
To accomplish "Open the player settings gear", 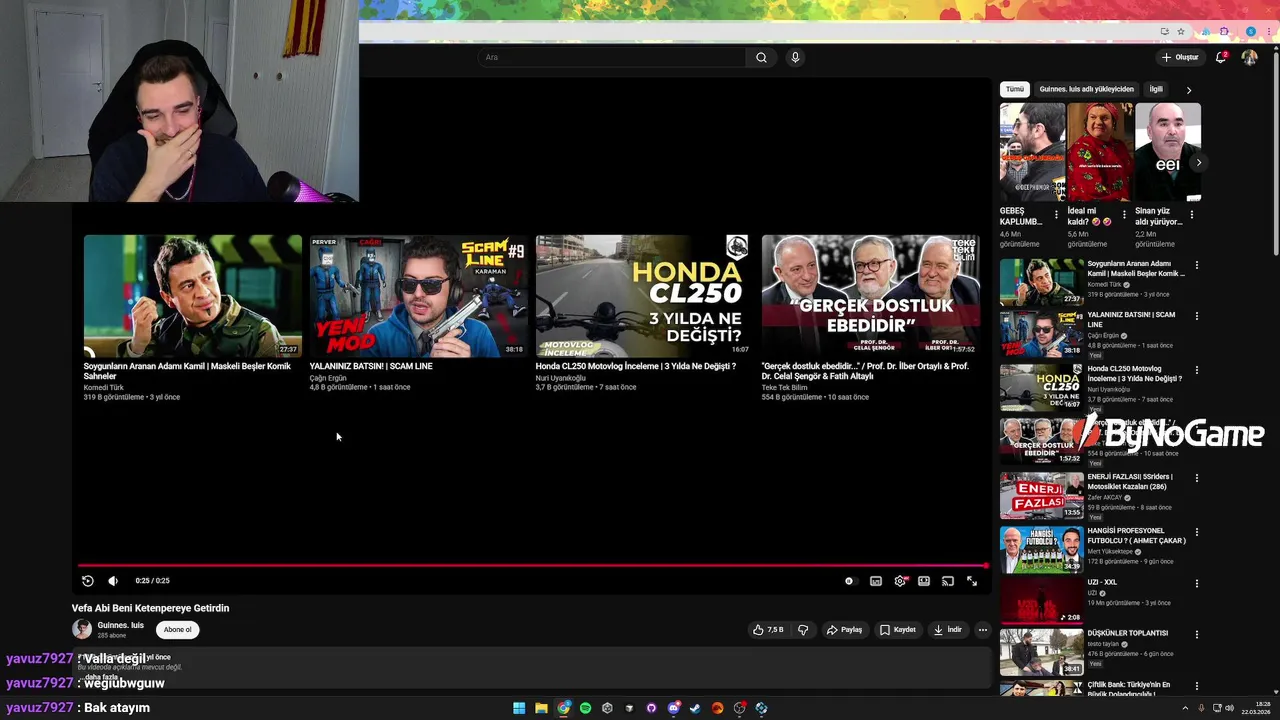I will (x=900, y=581).
